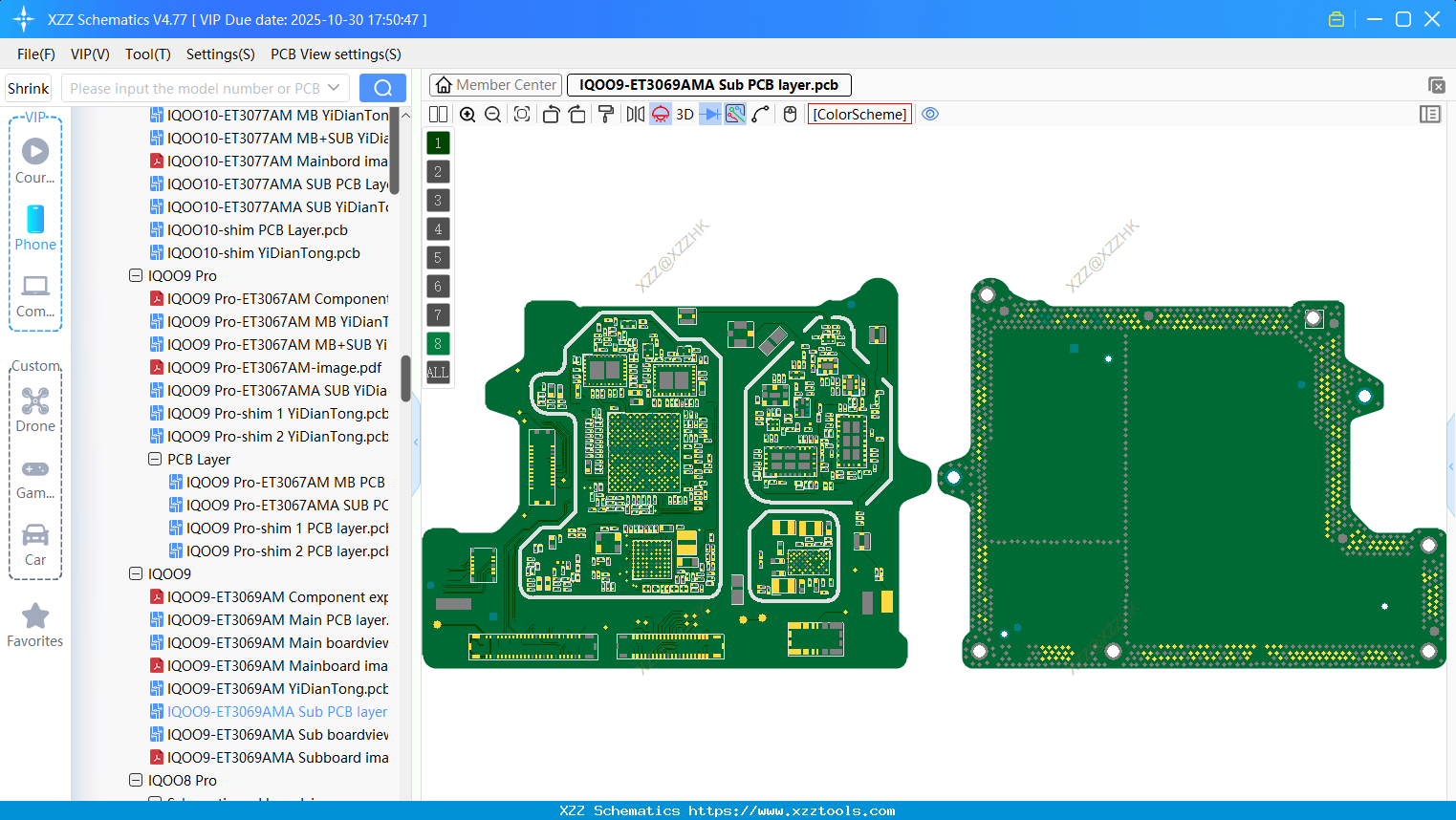Click the Member Center button

495,84
